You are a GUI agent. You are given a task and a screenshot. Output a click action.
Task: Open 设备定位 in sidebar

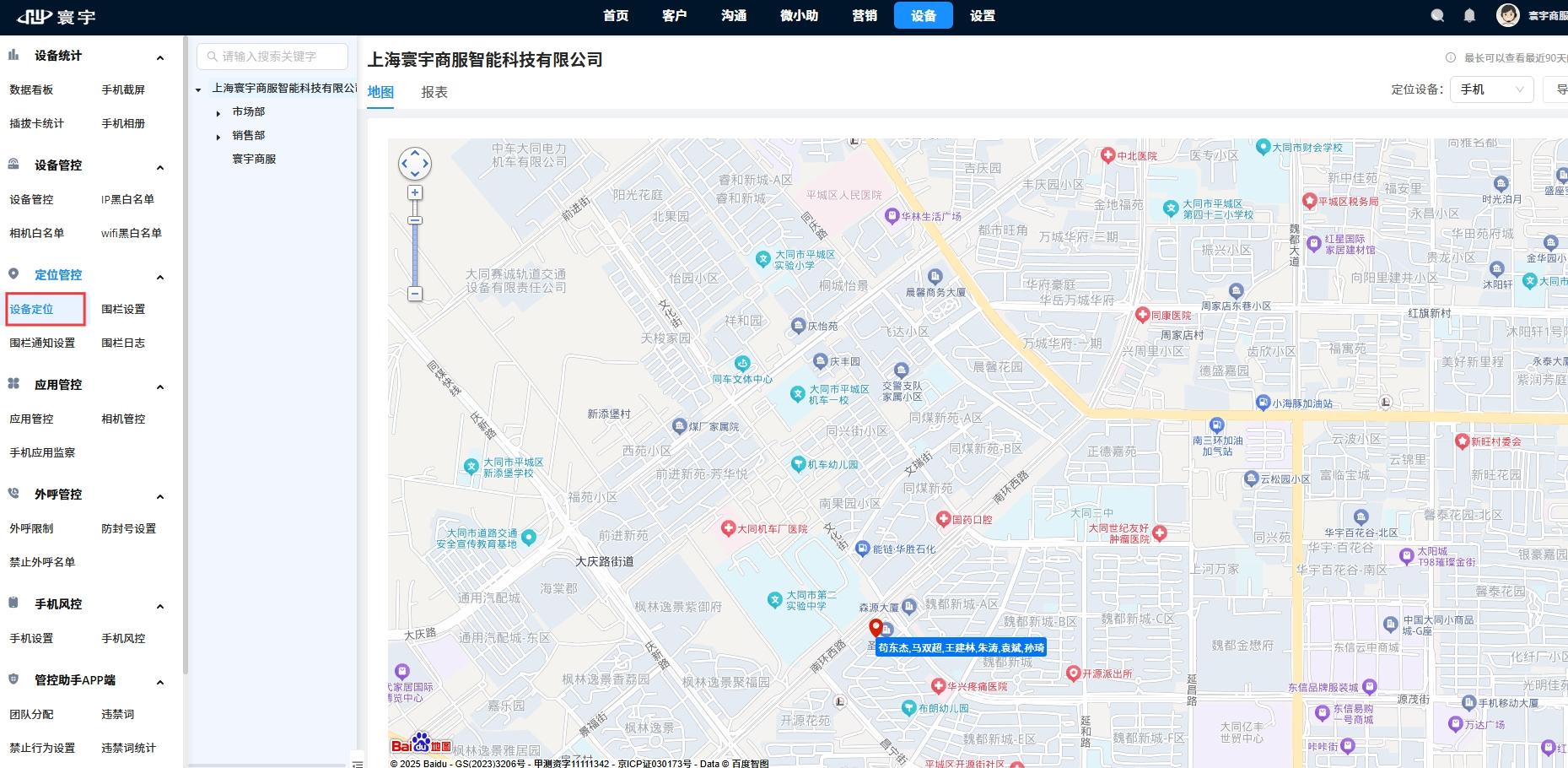(x=31, y=309)
